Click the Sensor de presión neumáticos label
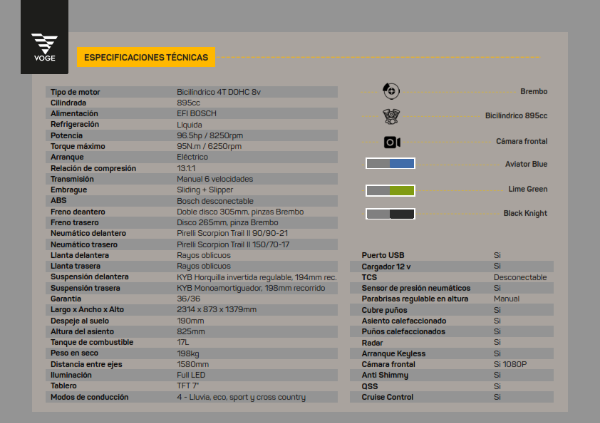The height and width of the screenshot is (423, 600). pos(416,288)
